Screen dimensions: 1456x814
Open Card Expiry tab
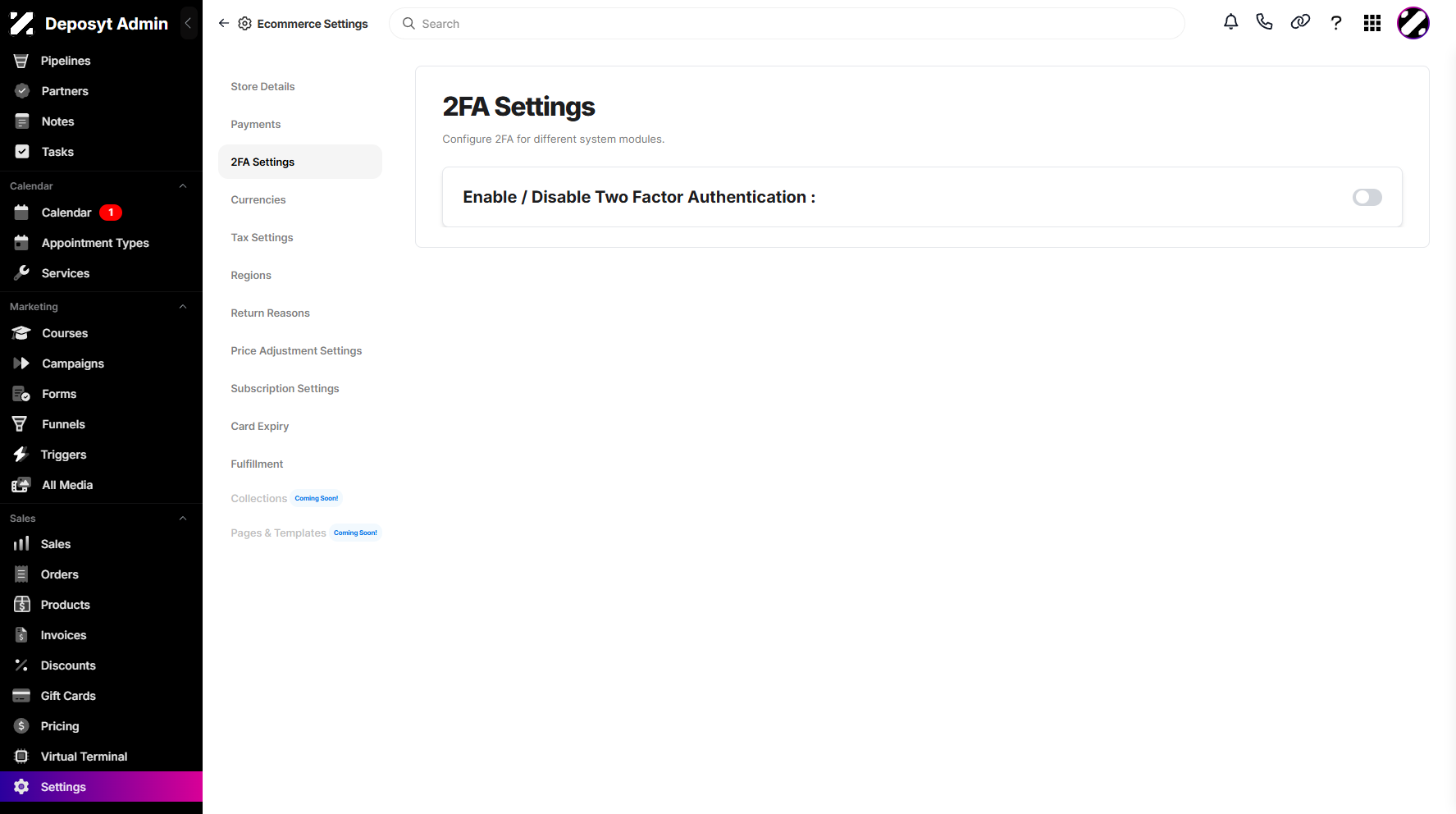pos(300,426)
